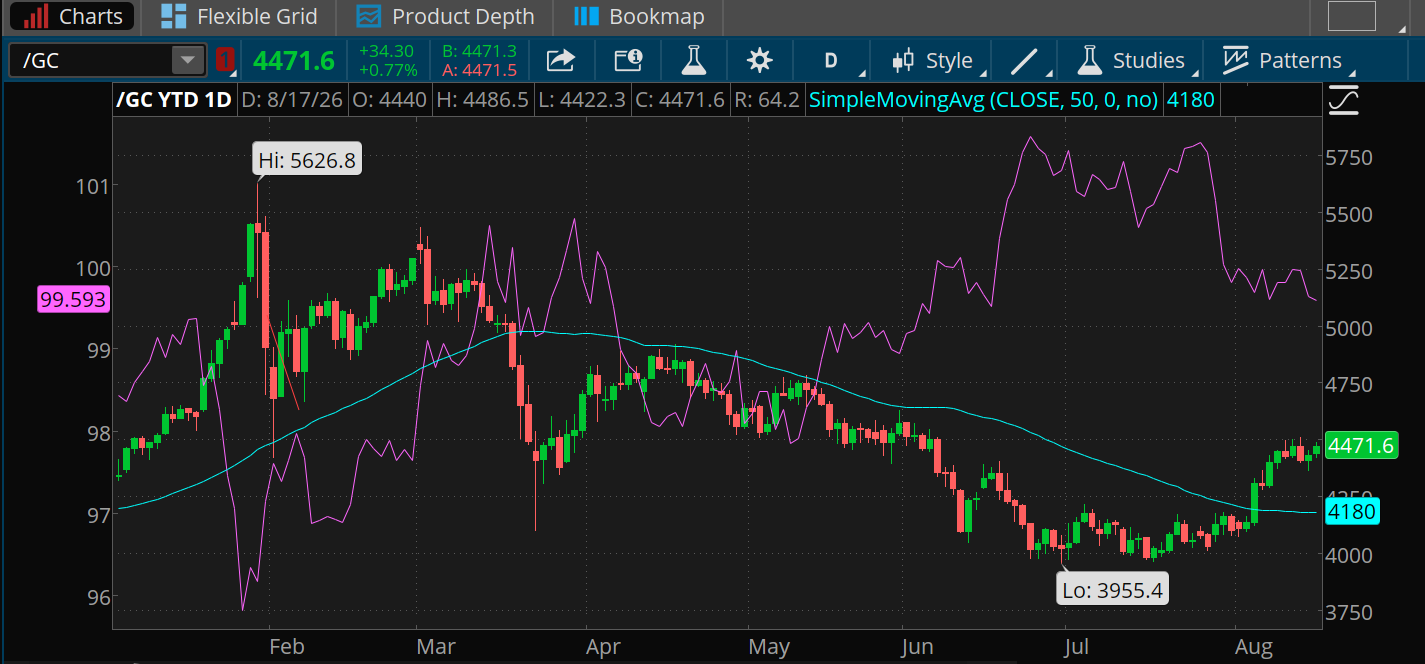This screenshot has width=1425, height=664.
Task: Click the green 4471.6 price axis label
Action: point(1361,446)
